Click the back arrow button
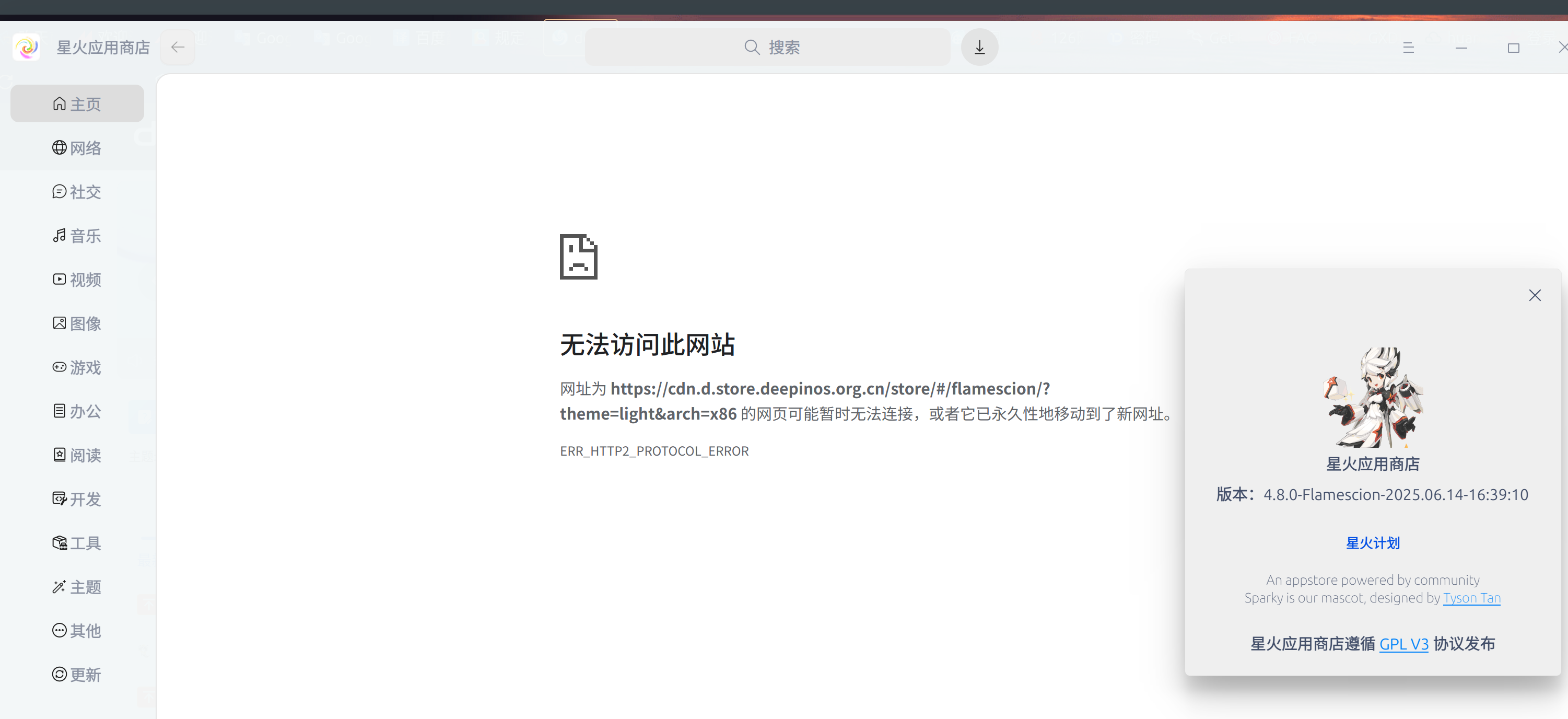1568x719 pixels. [x=178, y=47]
